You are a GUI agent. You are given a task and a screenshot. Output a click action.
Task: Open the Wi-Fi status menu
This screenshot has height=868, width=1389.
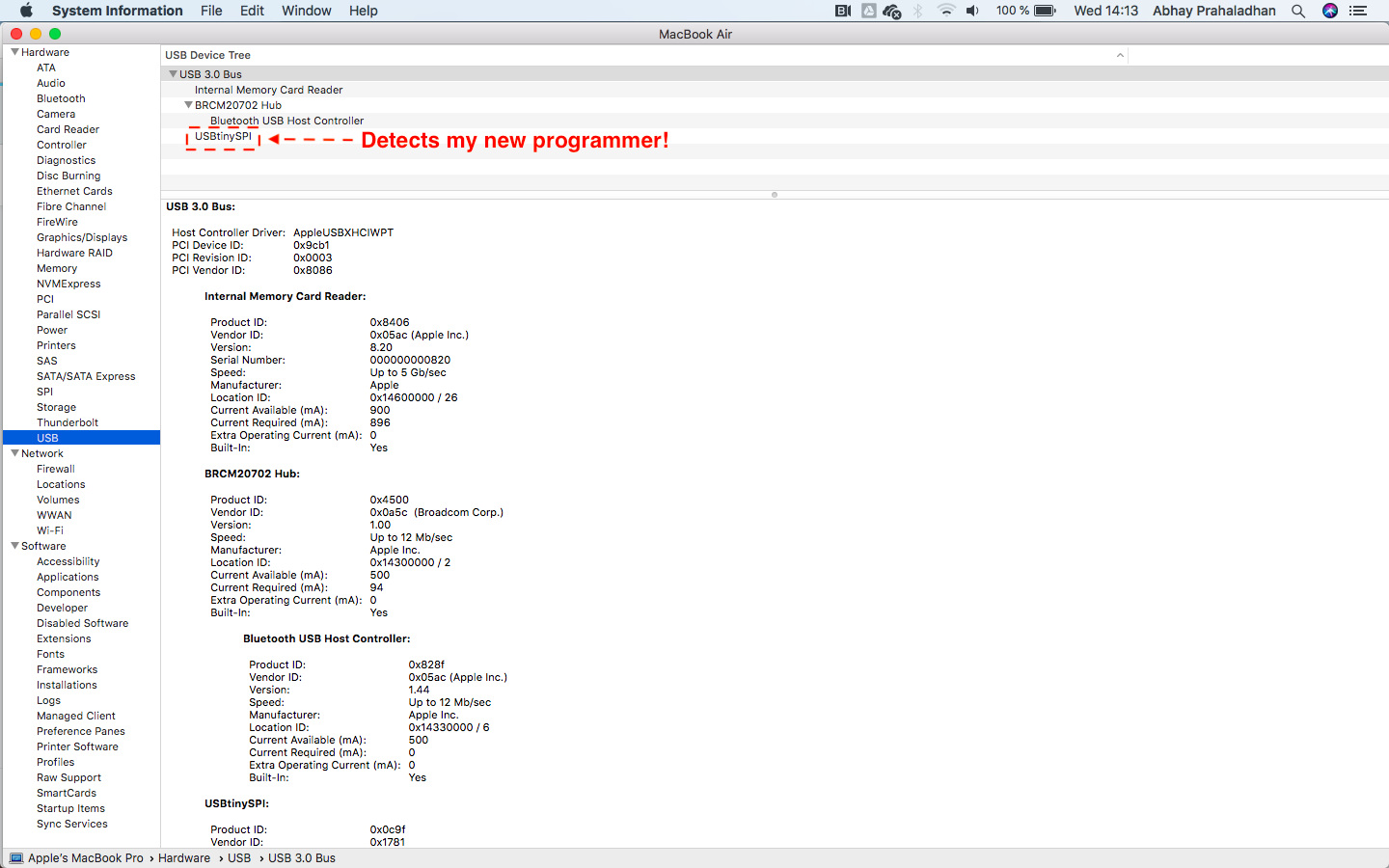coord(946,11)
